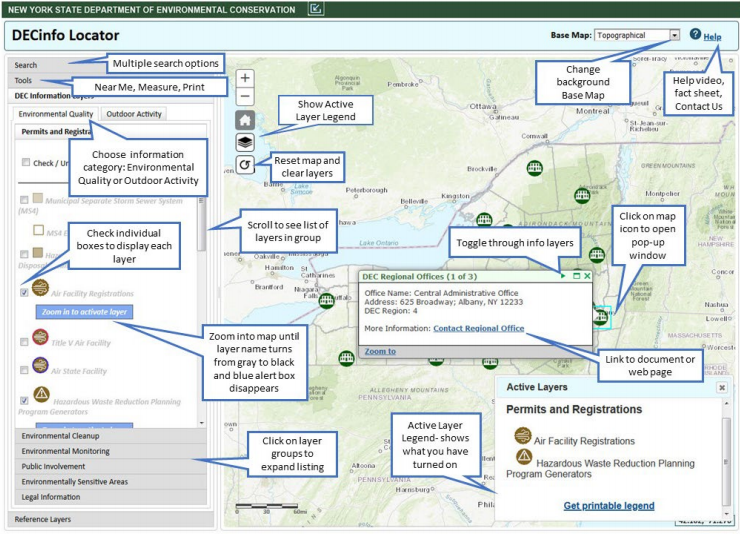Select the office marker north of Adirondack Mountains label

click(x=582, y=195)
